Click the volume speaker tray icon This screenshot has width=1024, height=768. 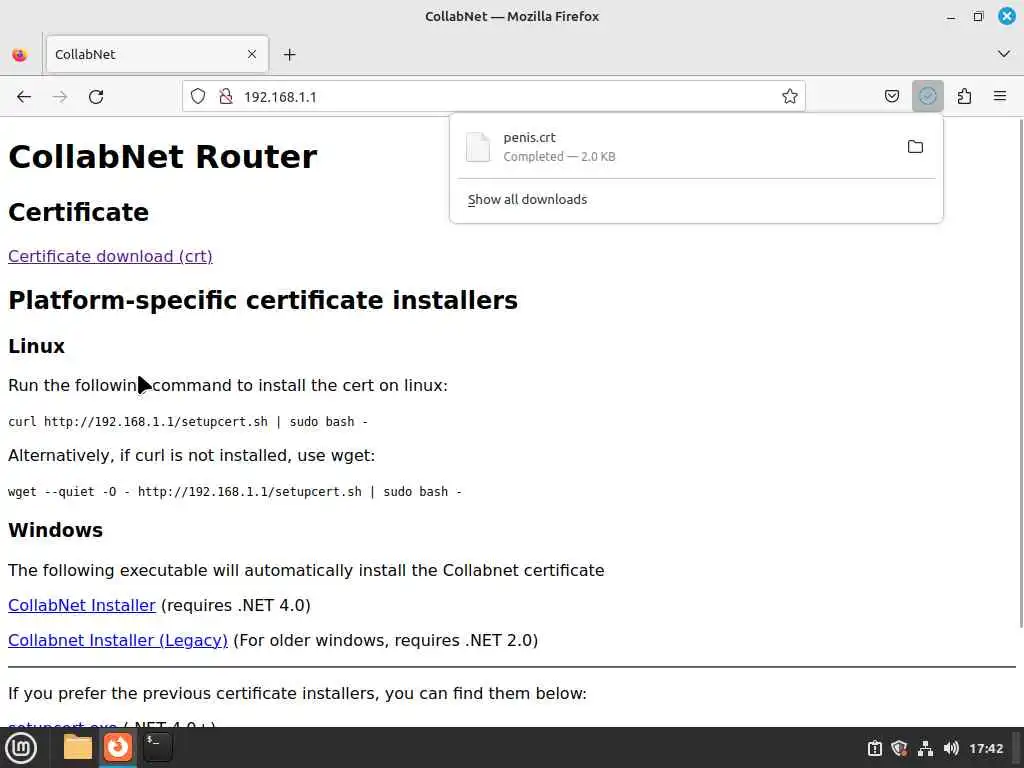tap(951, 748)
